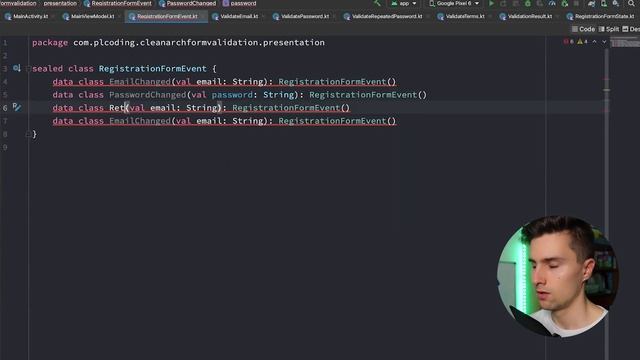Click the Run with Coverage icon
The image size is (640, 360).
click(x=540, y=3)
